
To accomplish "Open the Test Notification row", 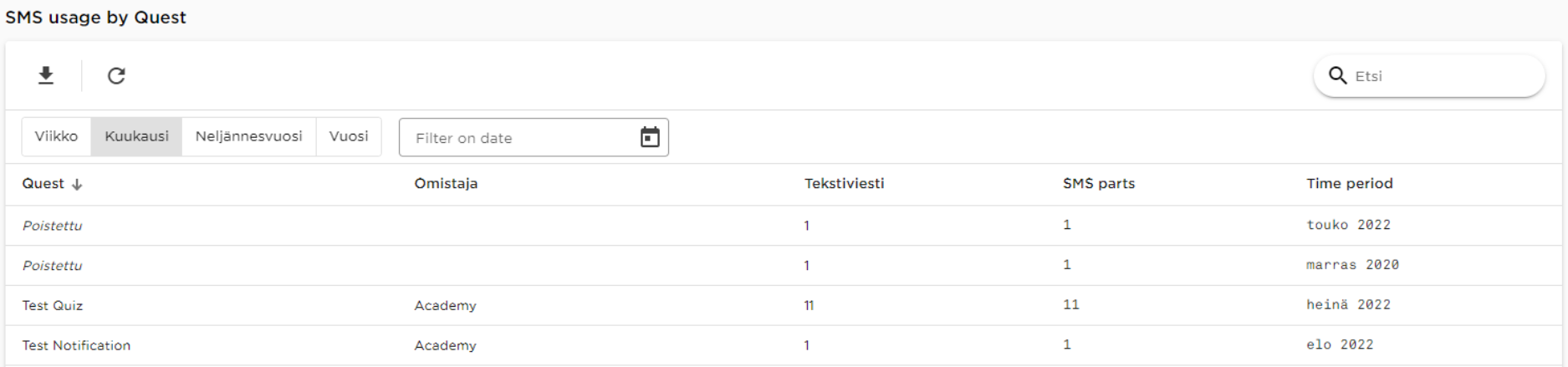I will pyautogui.click(x=784, y=345).
